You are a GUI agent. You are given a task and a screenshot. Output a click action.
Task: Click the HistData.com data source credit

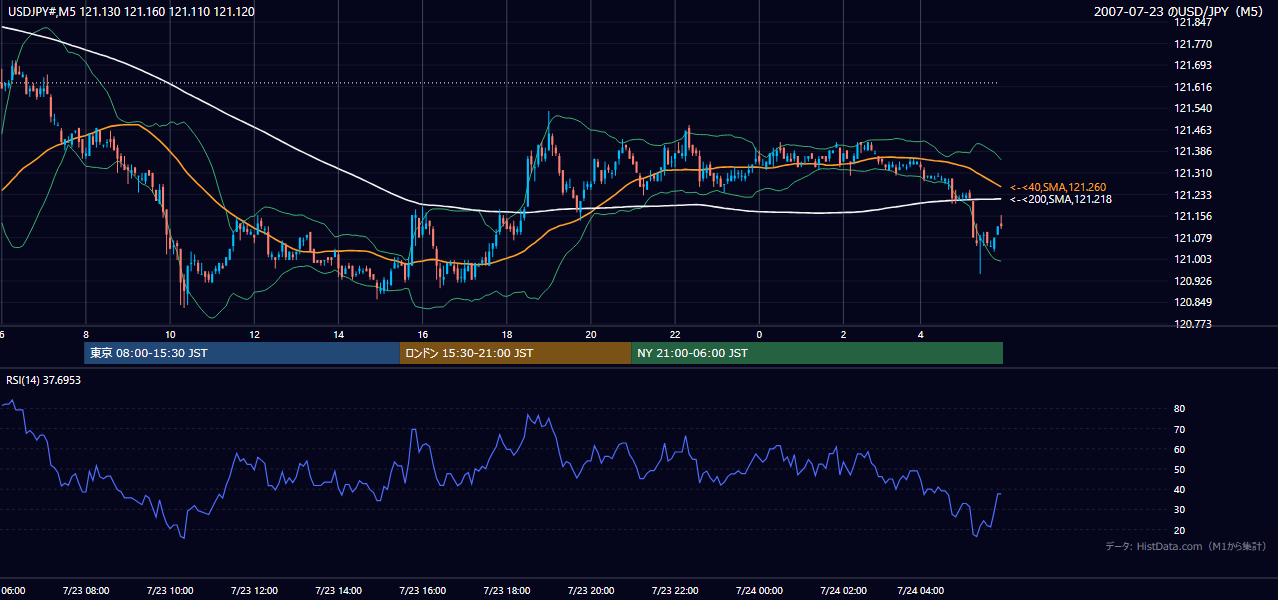point(1186,546)
